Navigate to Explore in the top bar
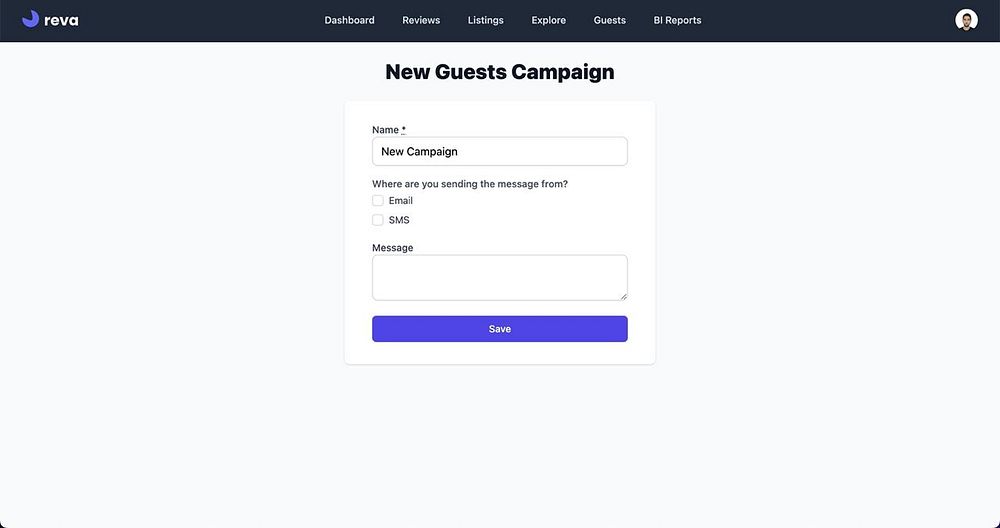 [549, 20]
